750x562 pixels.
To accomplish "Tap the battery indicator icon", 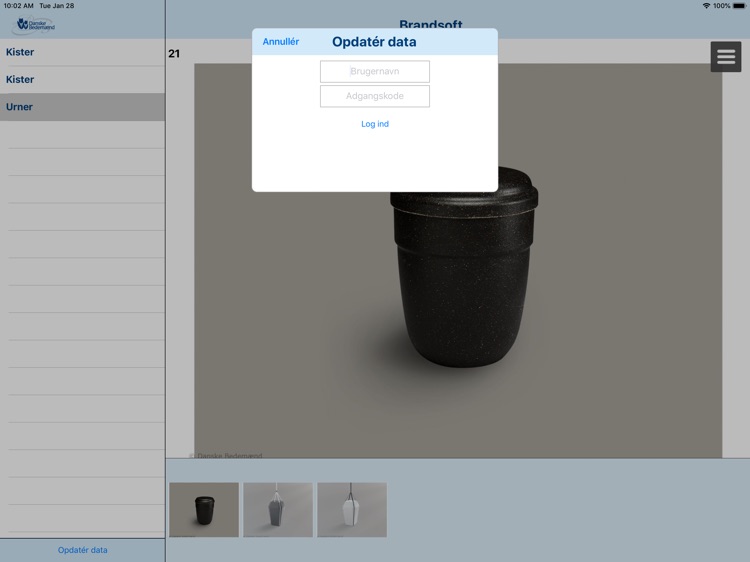I will pos(740,6).
